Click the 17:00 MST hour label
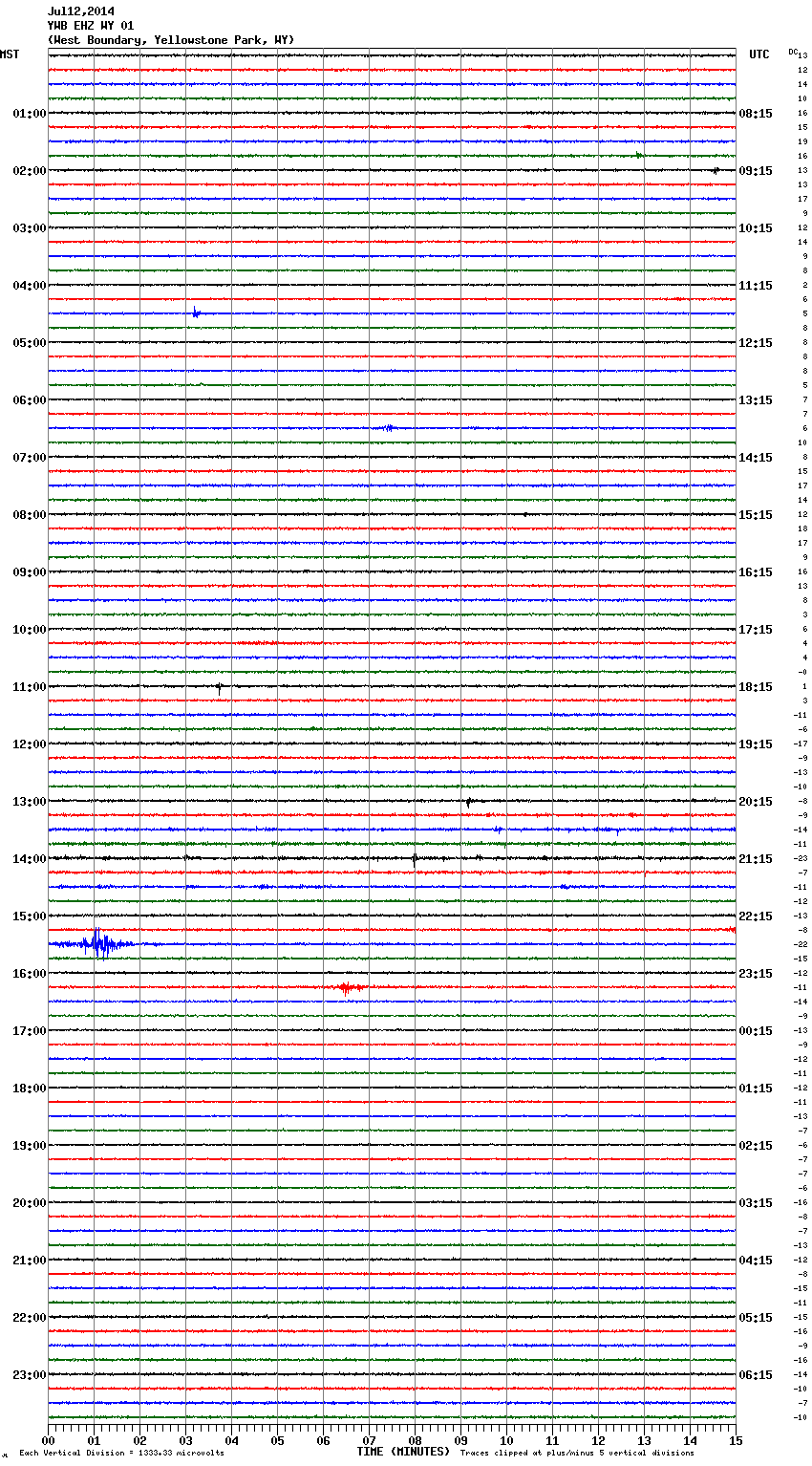Image resolution: width=812 pixels, height=1466 pixels. 30,1031
